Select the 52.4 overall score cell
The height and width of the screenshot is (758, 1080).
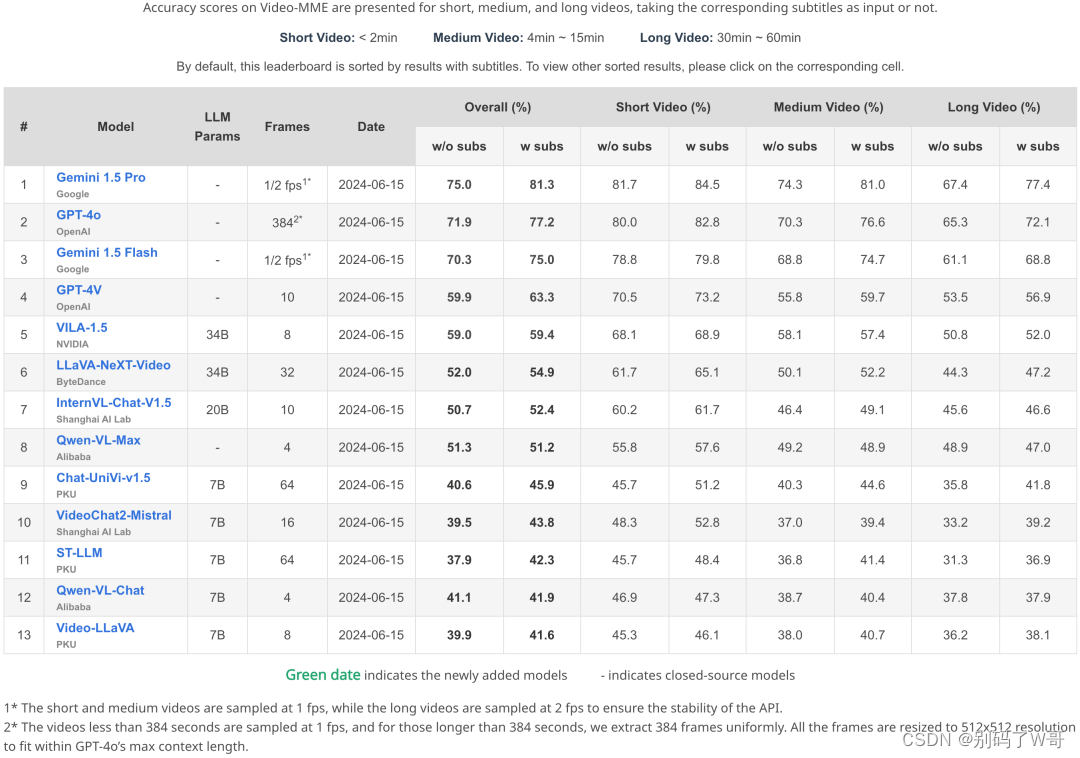pyautogui.click(x=542, y=410)
